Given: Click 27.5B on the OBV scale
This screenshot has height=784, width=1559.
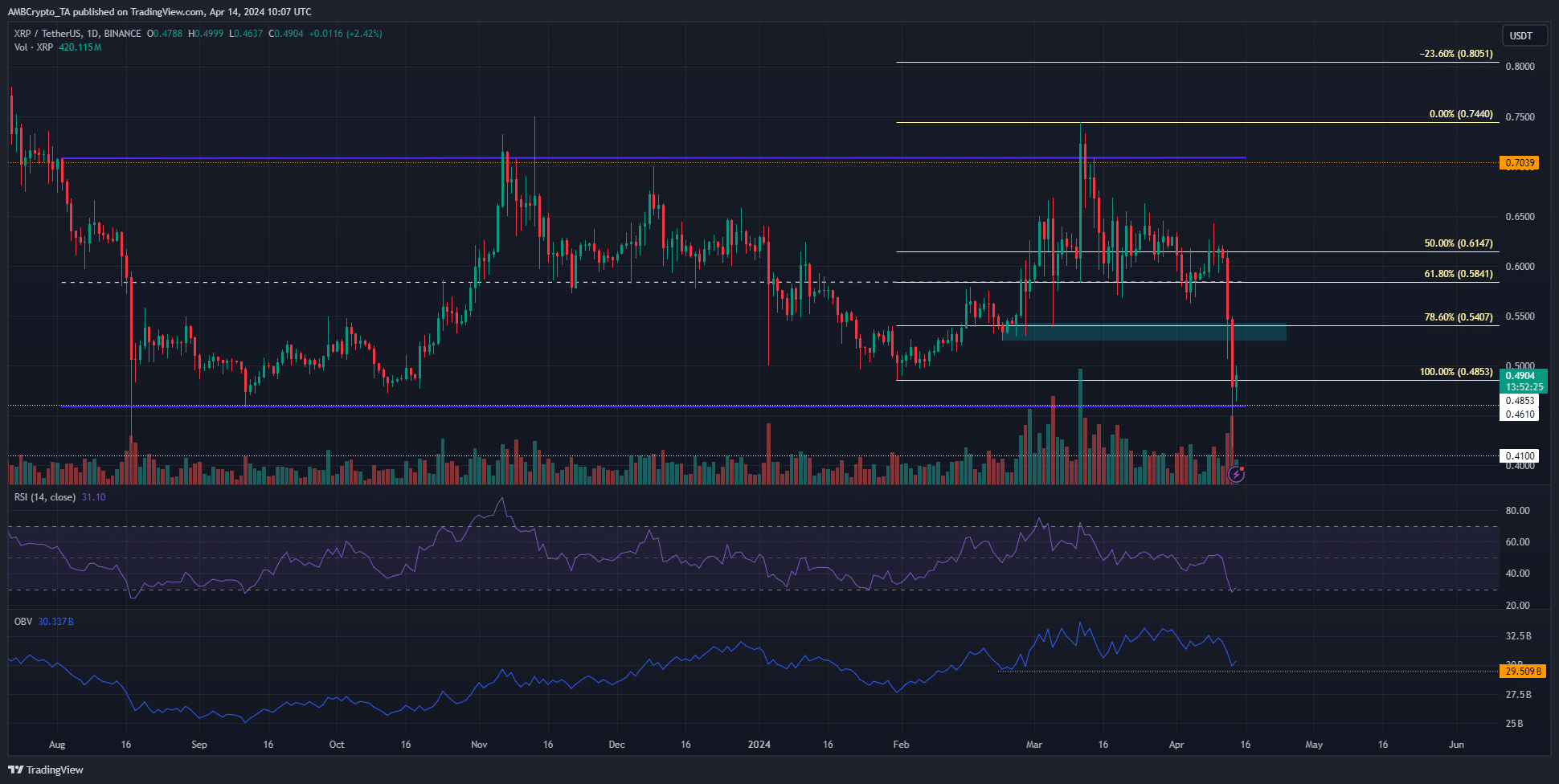Looking at the screenshot, I should (x=1519, y=695).
